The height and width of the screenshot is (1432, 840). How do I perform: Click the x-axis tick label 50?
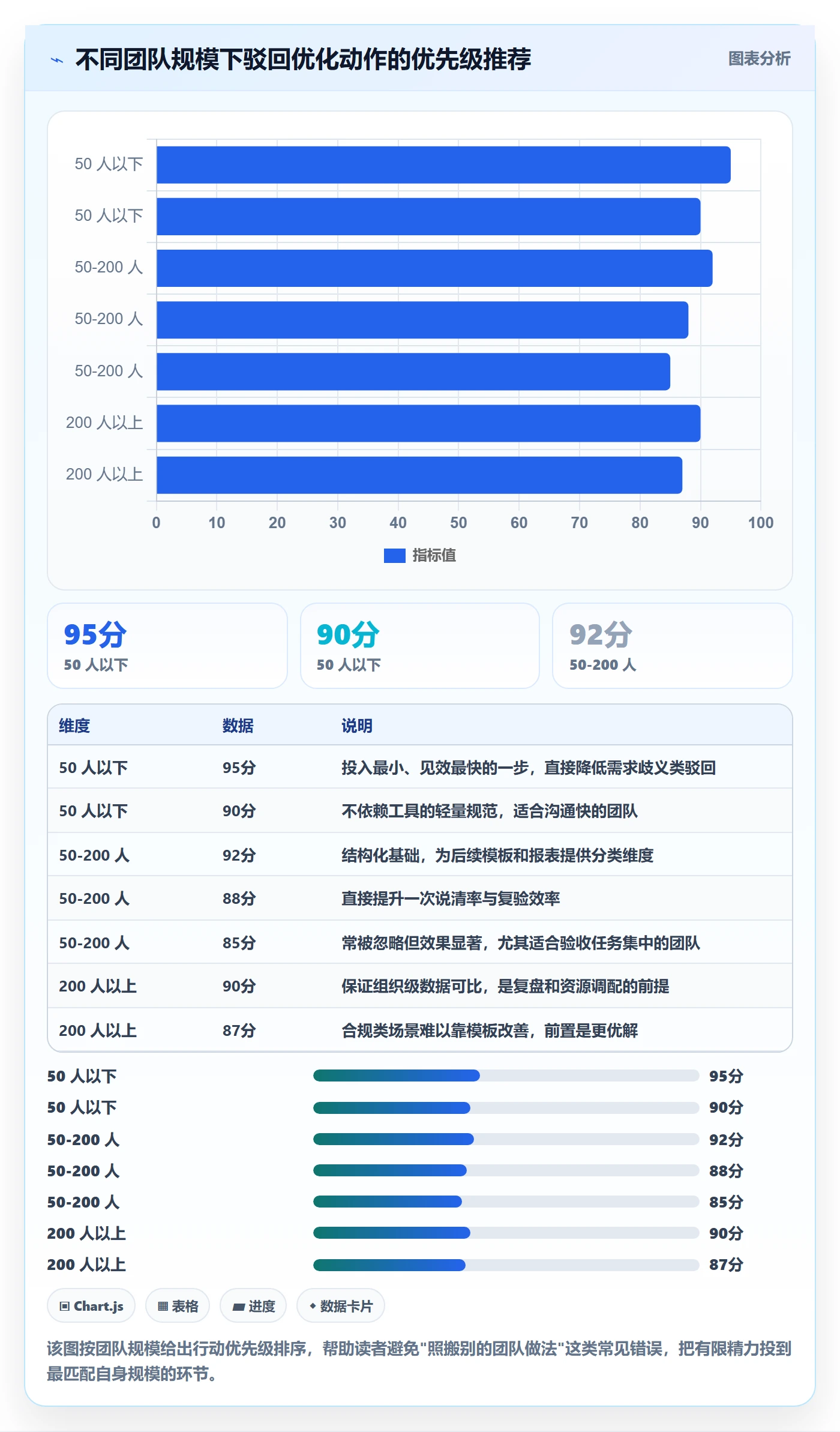(x=458, y=523)
